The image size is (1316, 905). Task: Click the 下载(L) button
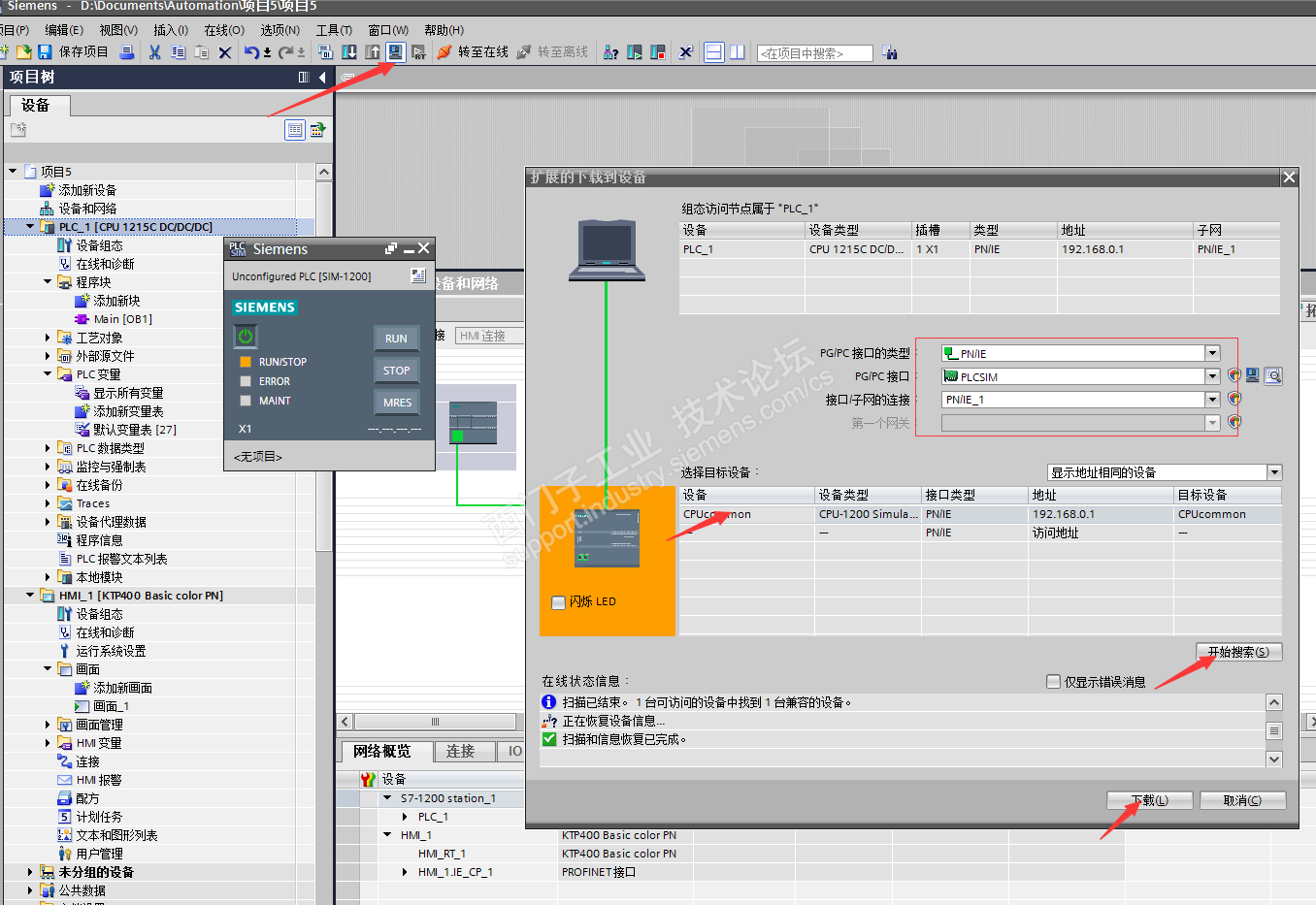click(x=1150, y=800)
